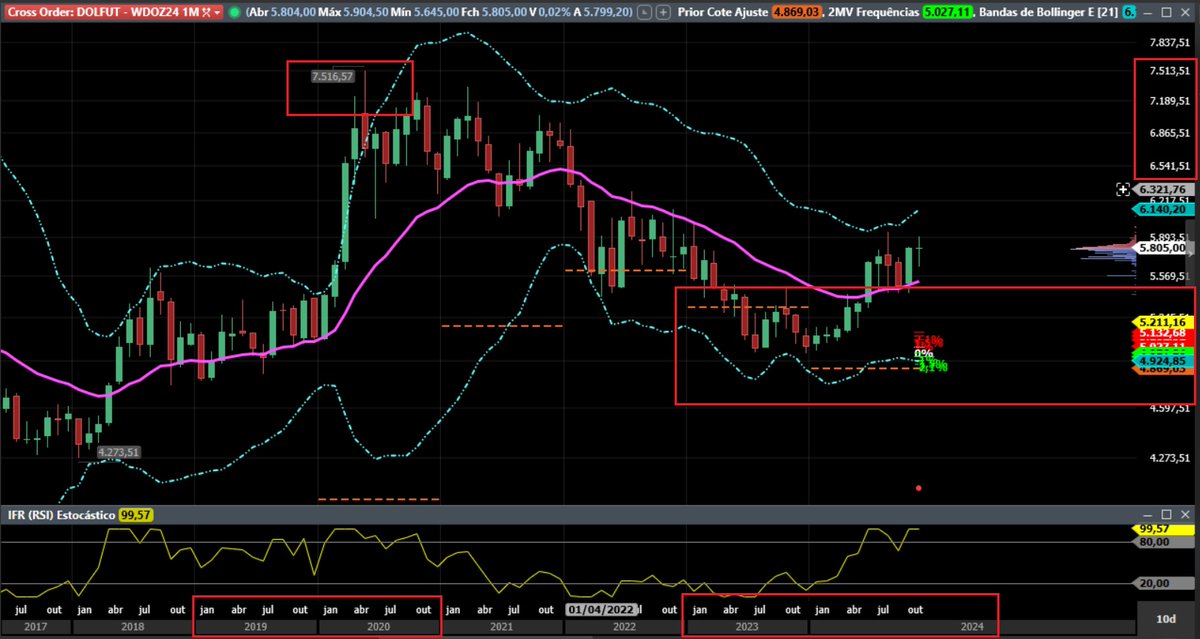Select the yellow 5.211,16 price tag

pos(1162,322)
